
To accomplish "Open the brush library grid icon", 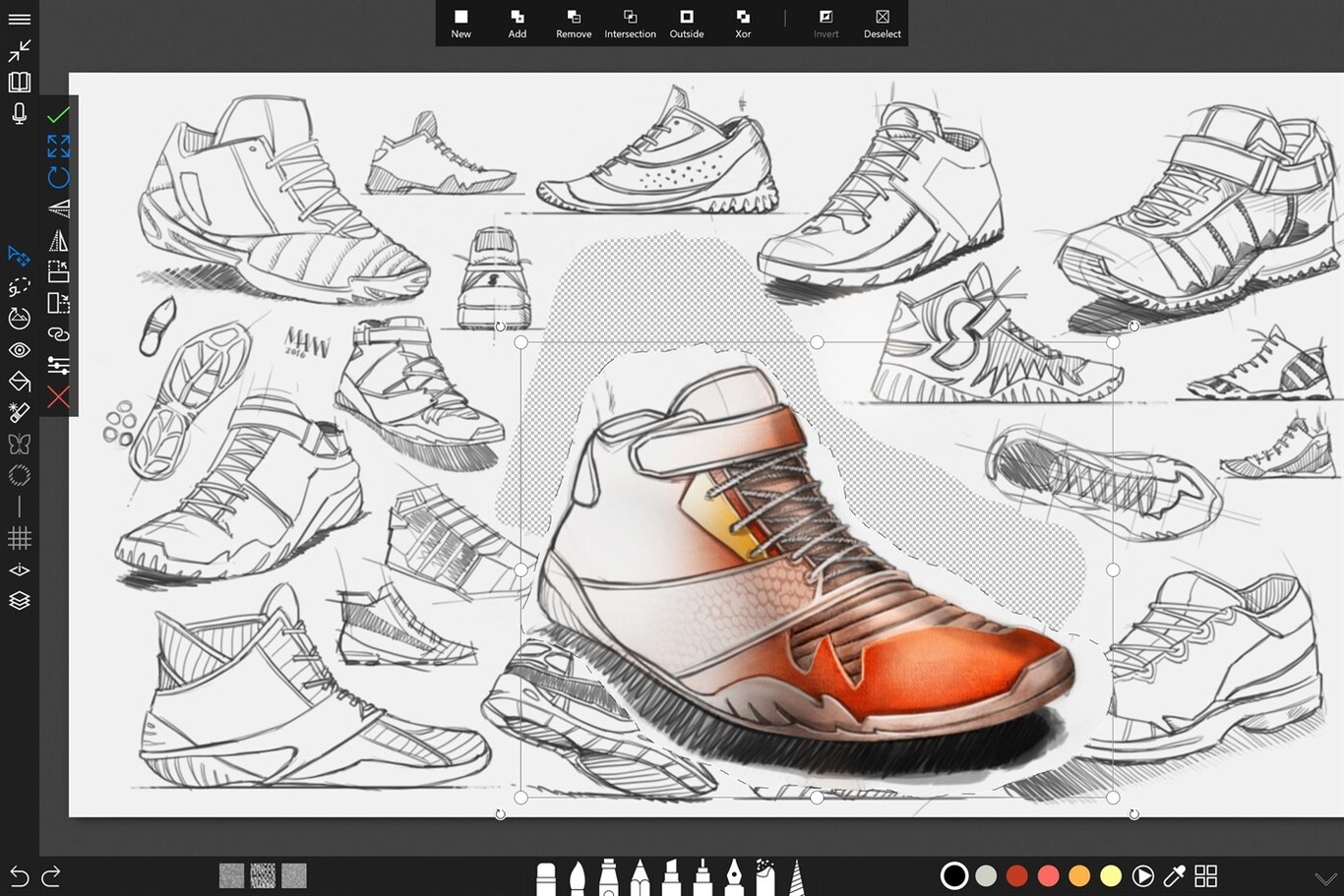I will click(1205, 874).
